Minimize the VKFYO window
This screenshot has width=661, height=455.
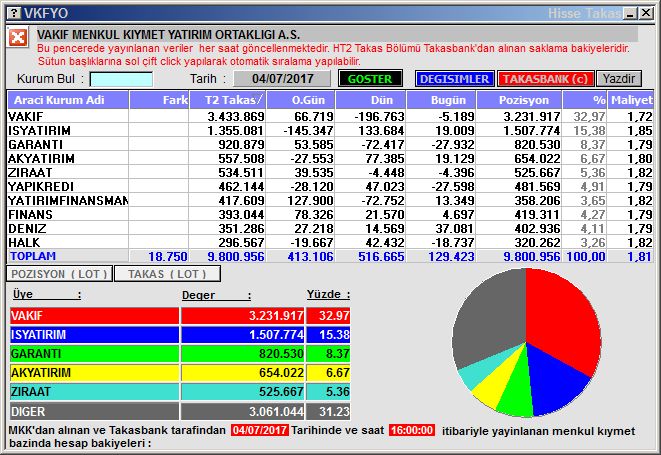point(614,12)
